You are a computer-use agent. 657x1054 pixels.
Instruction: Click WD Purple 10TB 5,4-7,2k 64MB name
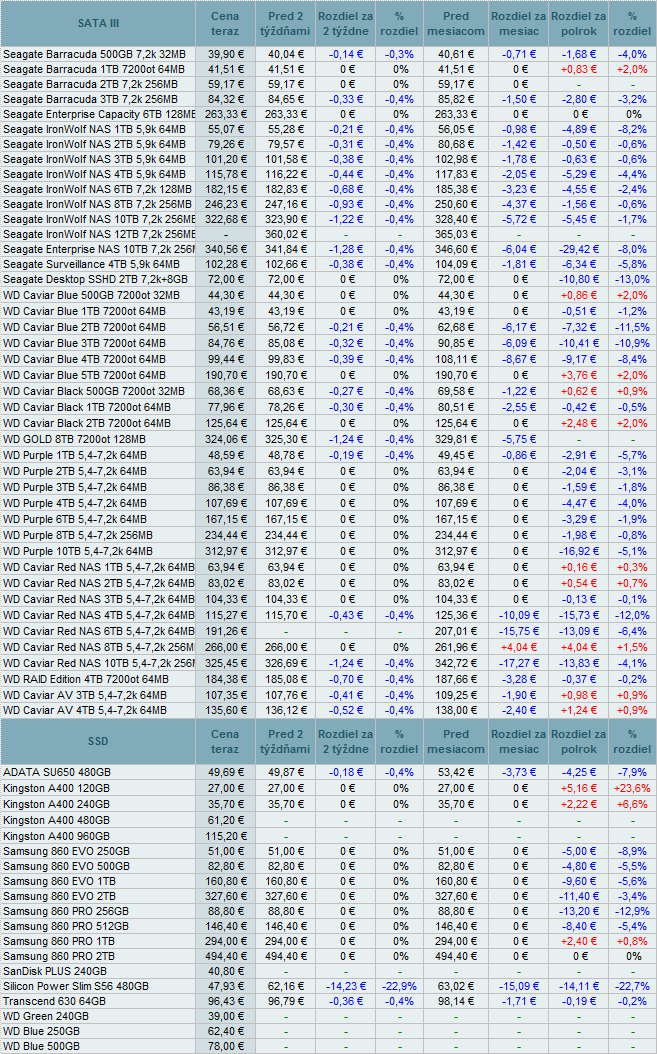tap(78, 551)
